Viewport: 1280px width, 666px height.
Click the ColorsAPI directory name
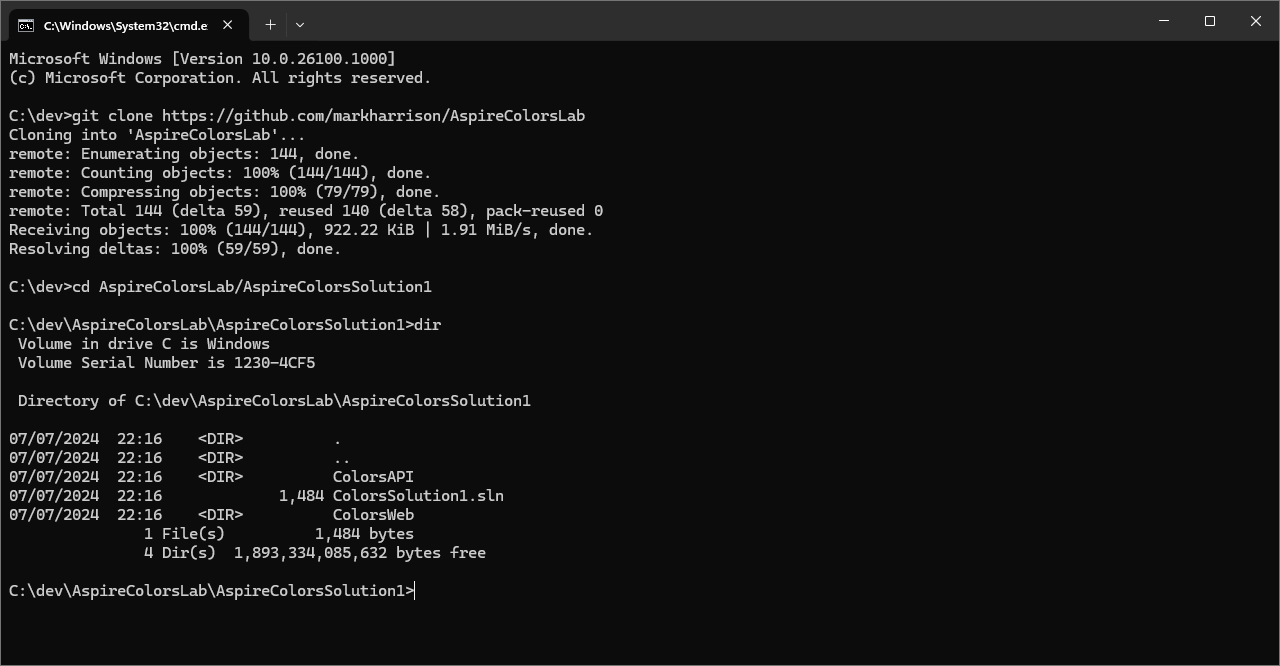373,477
